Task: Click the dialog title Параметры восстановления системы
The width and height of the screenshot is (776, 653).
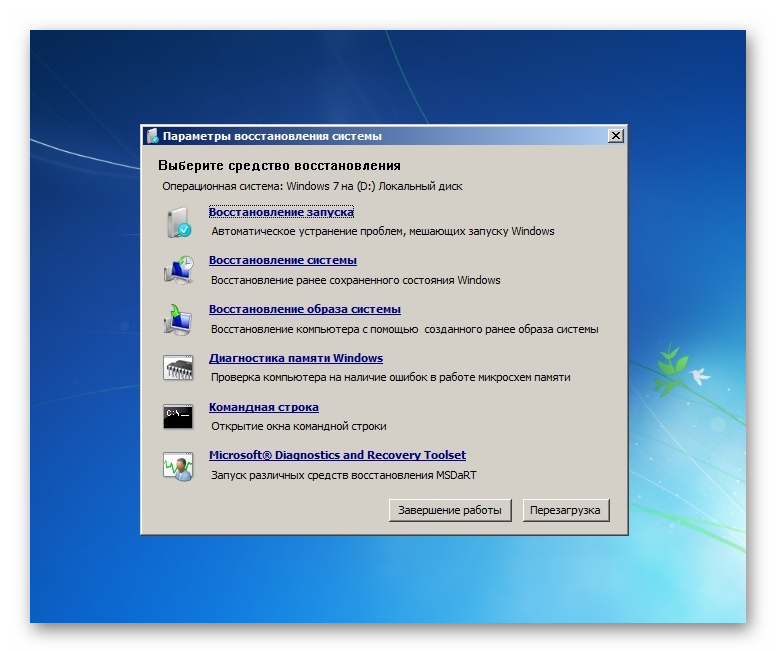Action: 272,136
